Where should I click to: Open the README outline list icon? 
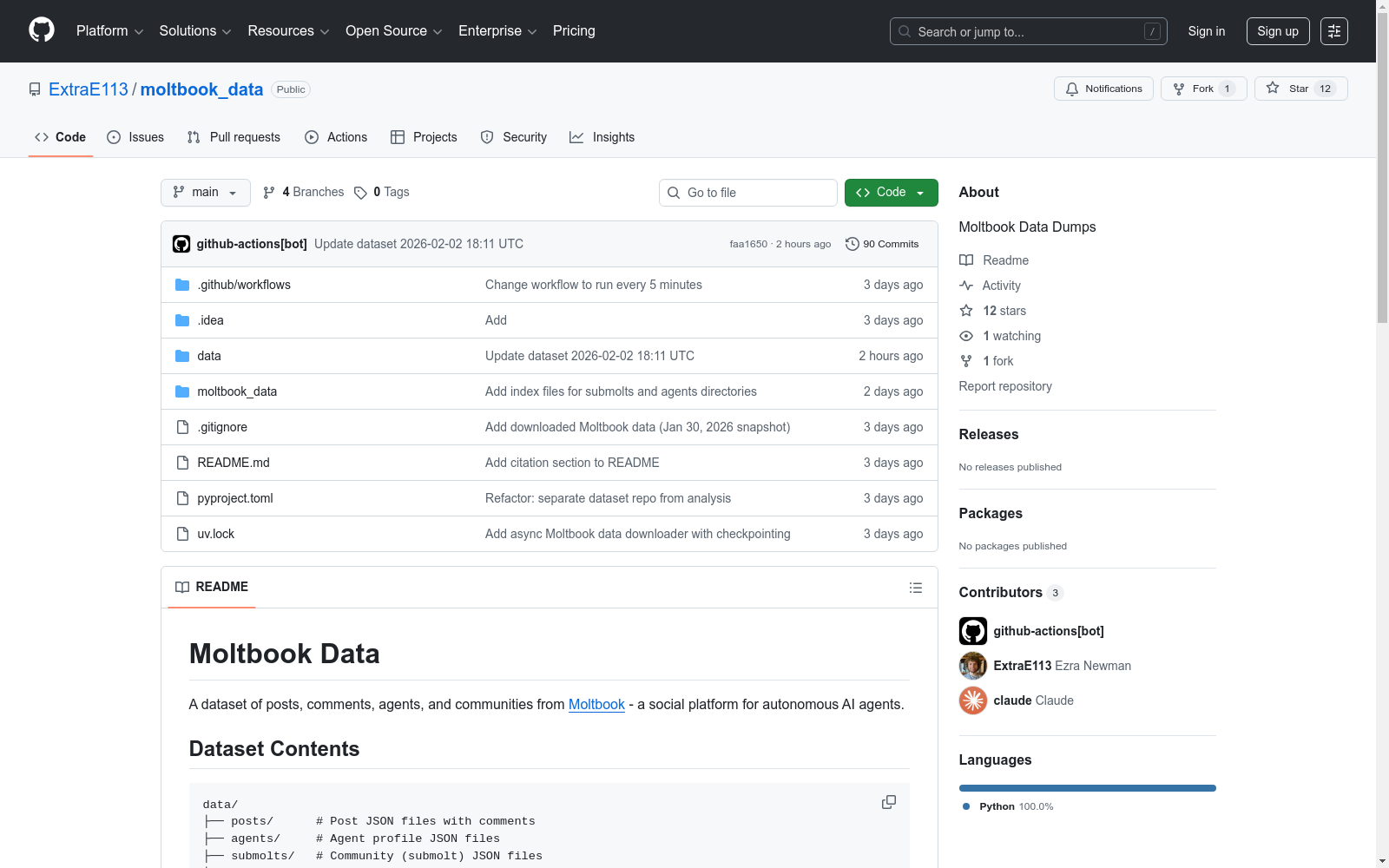point(915,588)
